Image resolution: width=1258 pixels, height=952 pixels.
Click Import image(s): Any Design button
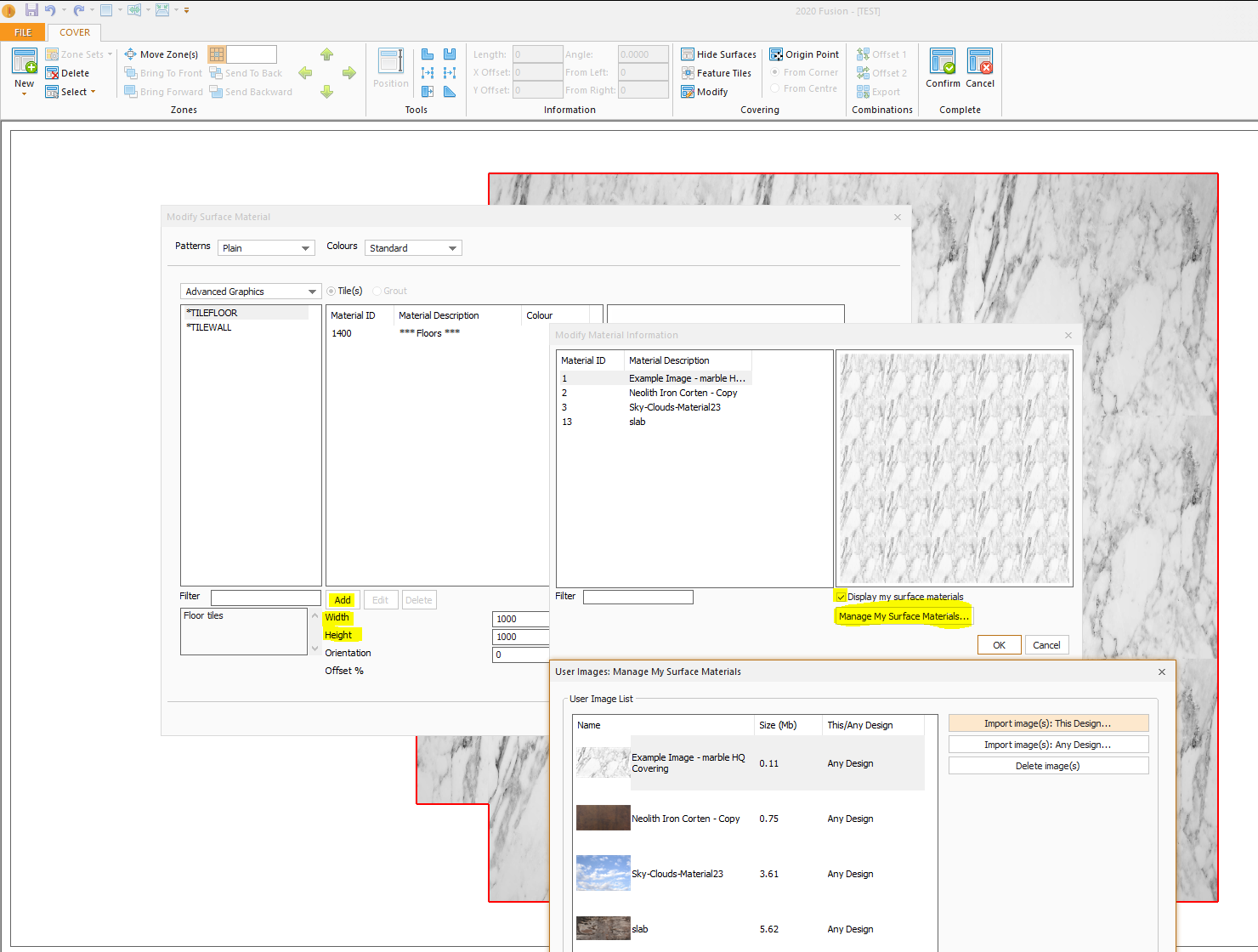pyautogui.click(x=1047, y=745)
